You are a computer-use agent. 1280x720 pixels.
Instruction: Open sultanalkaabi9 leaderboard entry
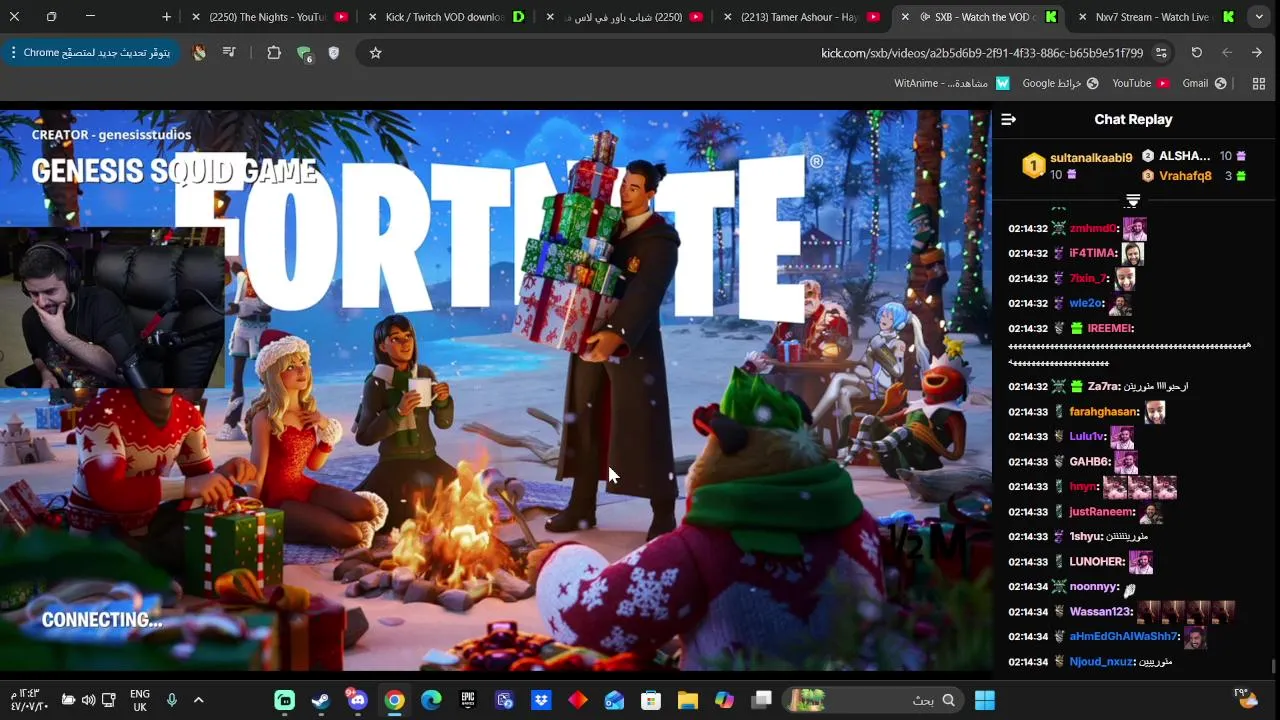click(x=1078, y=165)
